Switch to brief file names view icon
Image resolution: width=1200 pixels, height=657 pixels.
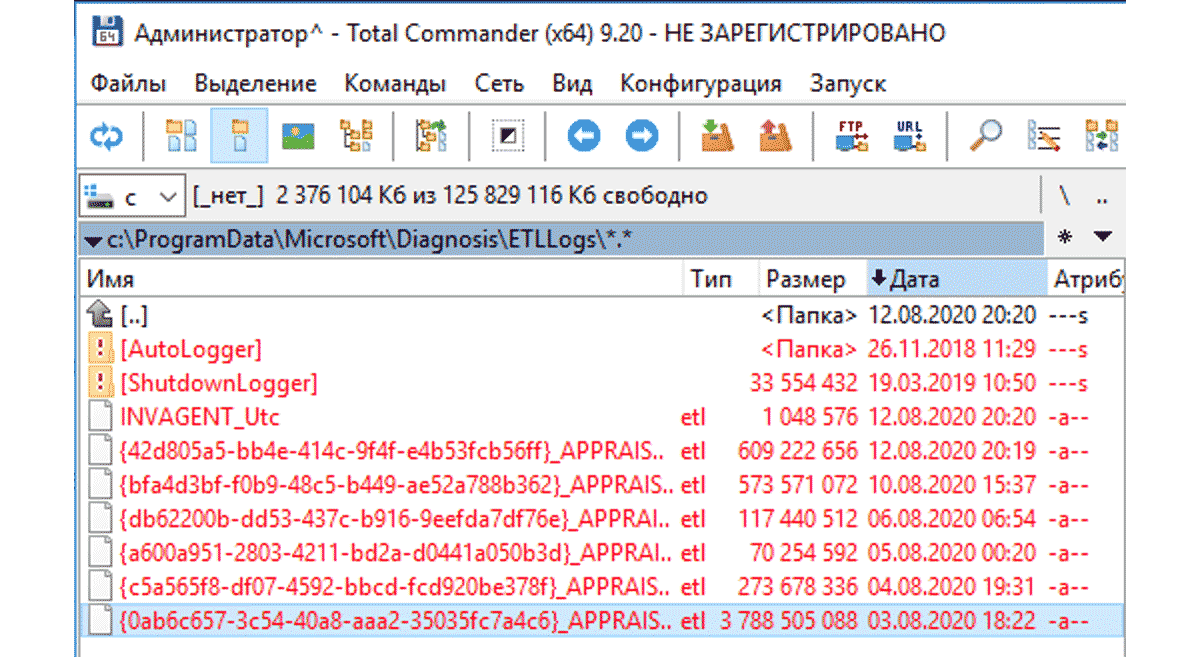(181, 135)
